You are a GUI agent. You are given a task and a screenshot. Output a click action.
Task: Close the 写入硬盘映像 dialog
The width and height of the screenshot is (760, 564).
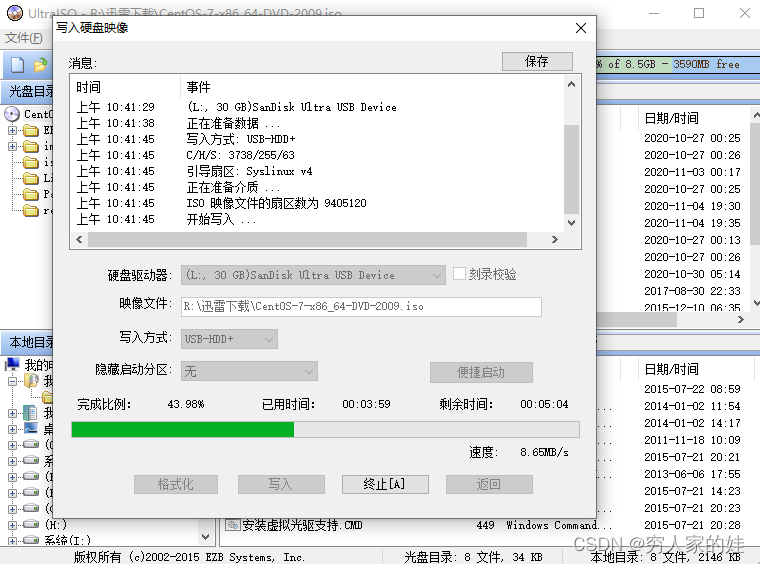click(x=581, y=28)
